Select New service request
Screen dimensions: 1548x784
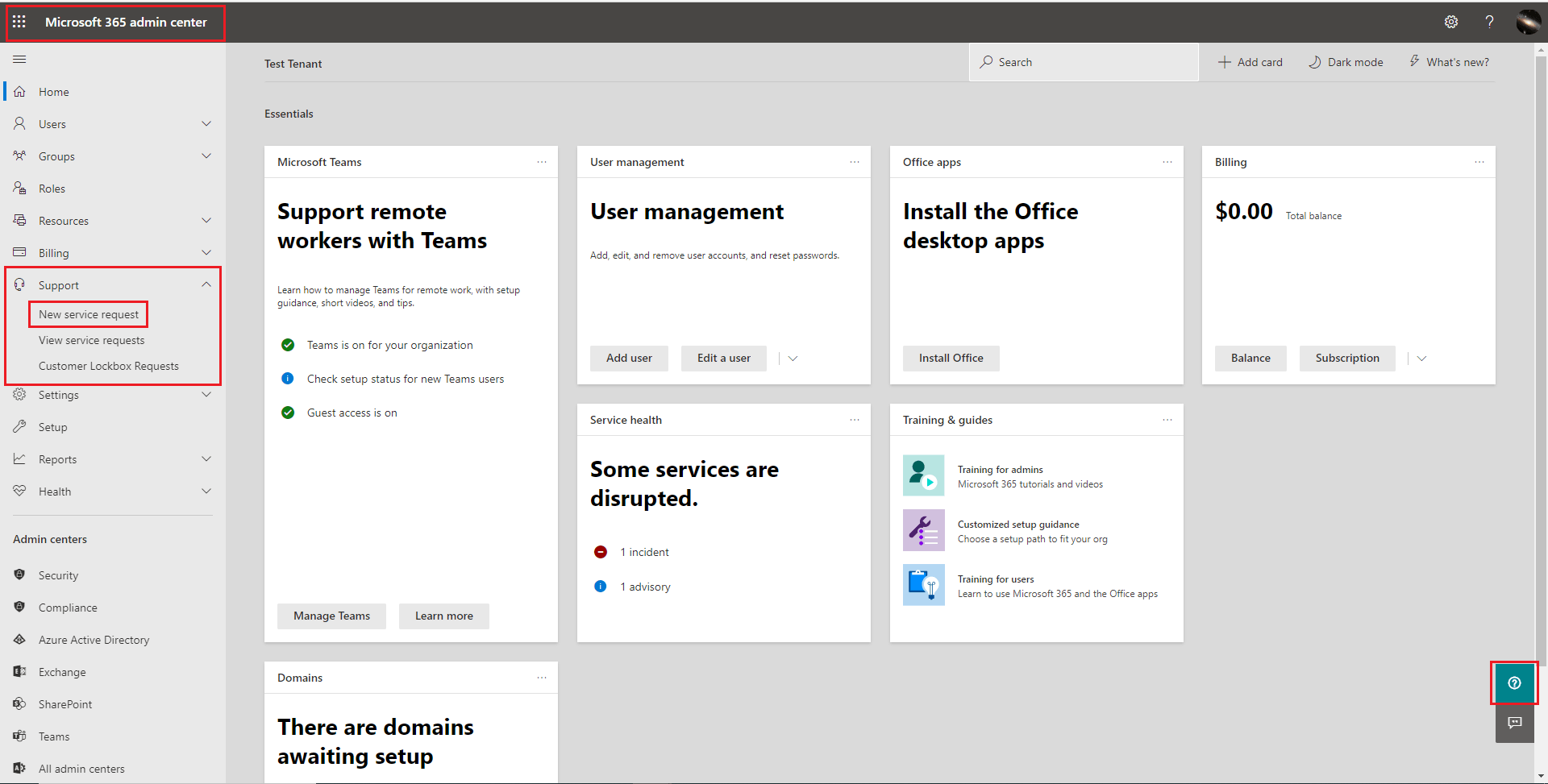(89, 314)
